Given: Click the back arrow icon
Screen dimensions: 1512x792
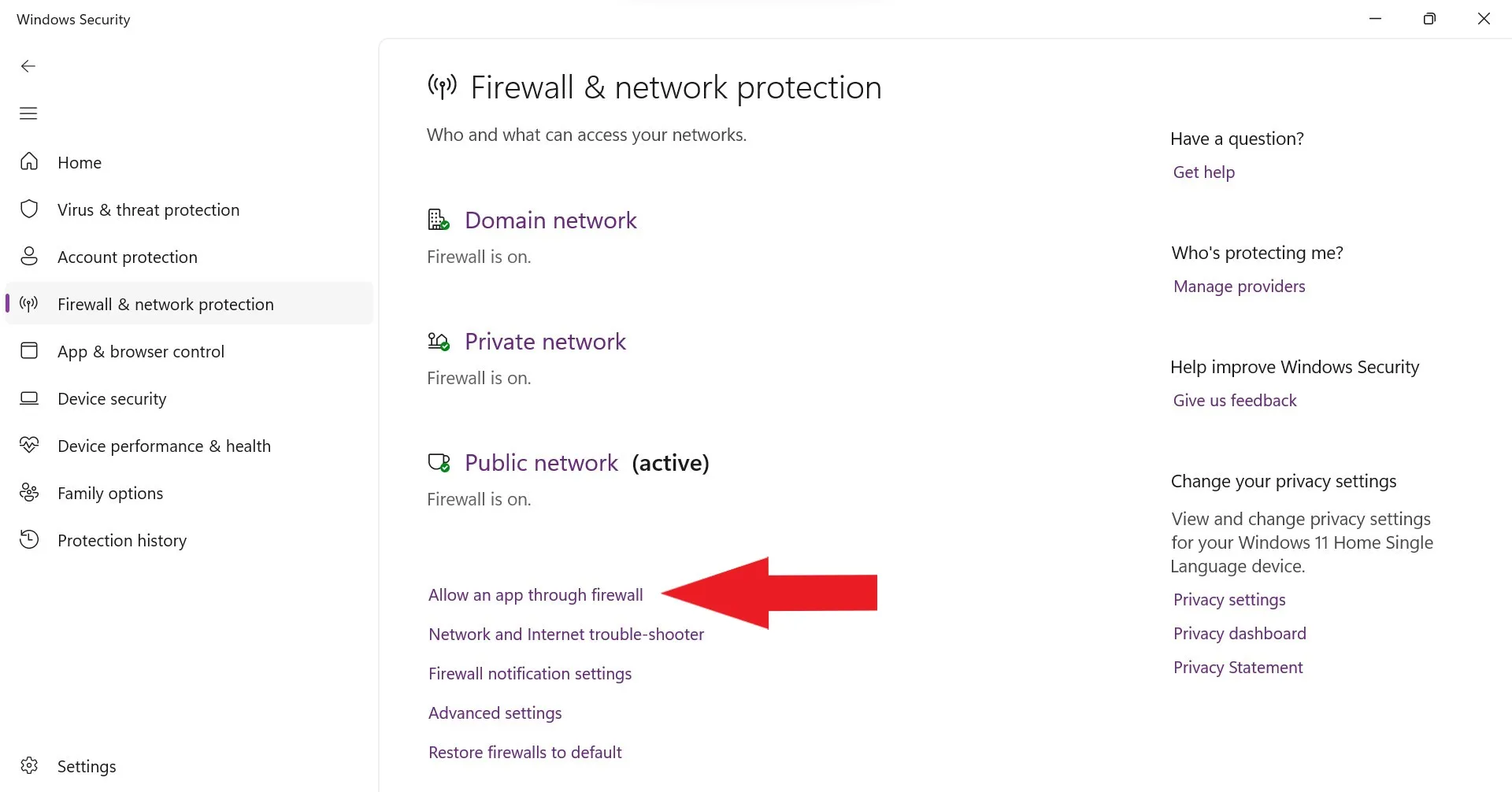Looking at the screenshot, I should (28, 66).
